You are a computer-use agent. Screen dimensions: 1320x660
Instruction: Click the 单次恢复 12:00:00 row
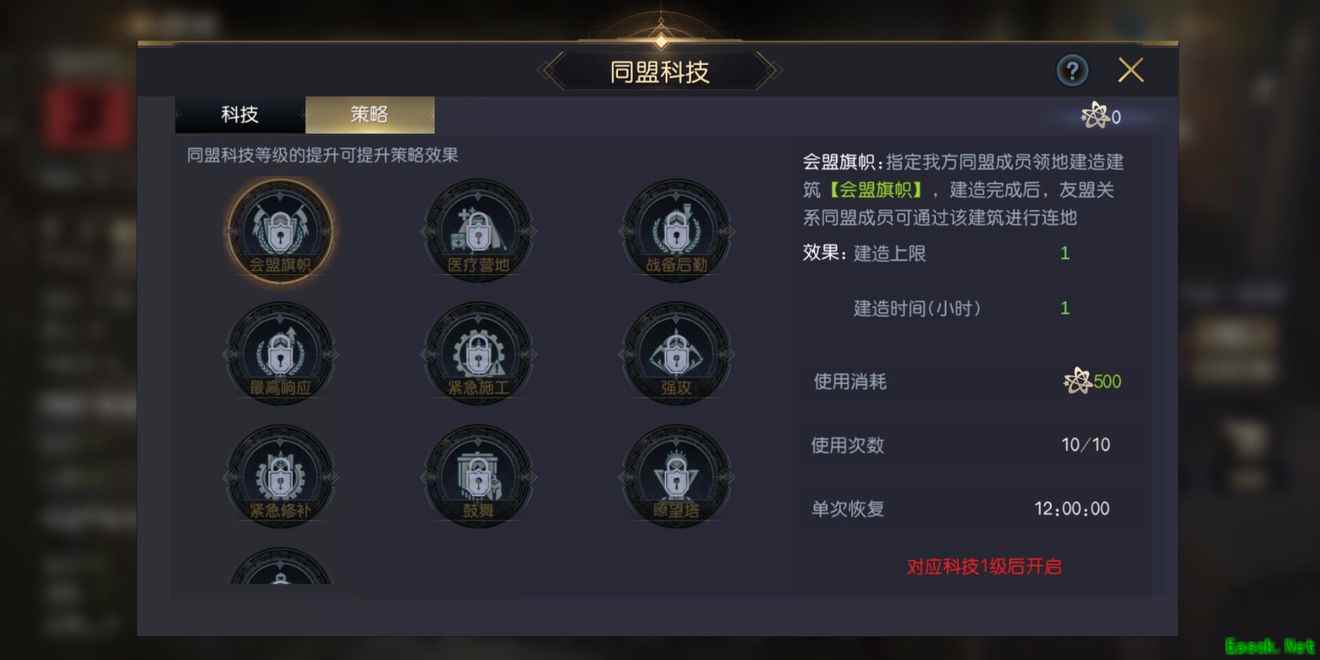(x=970, y=509)
